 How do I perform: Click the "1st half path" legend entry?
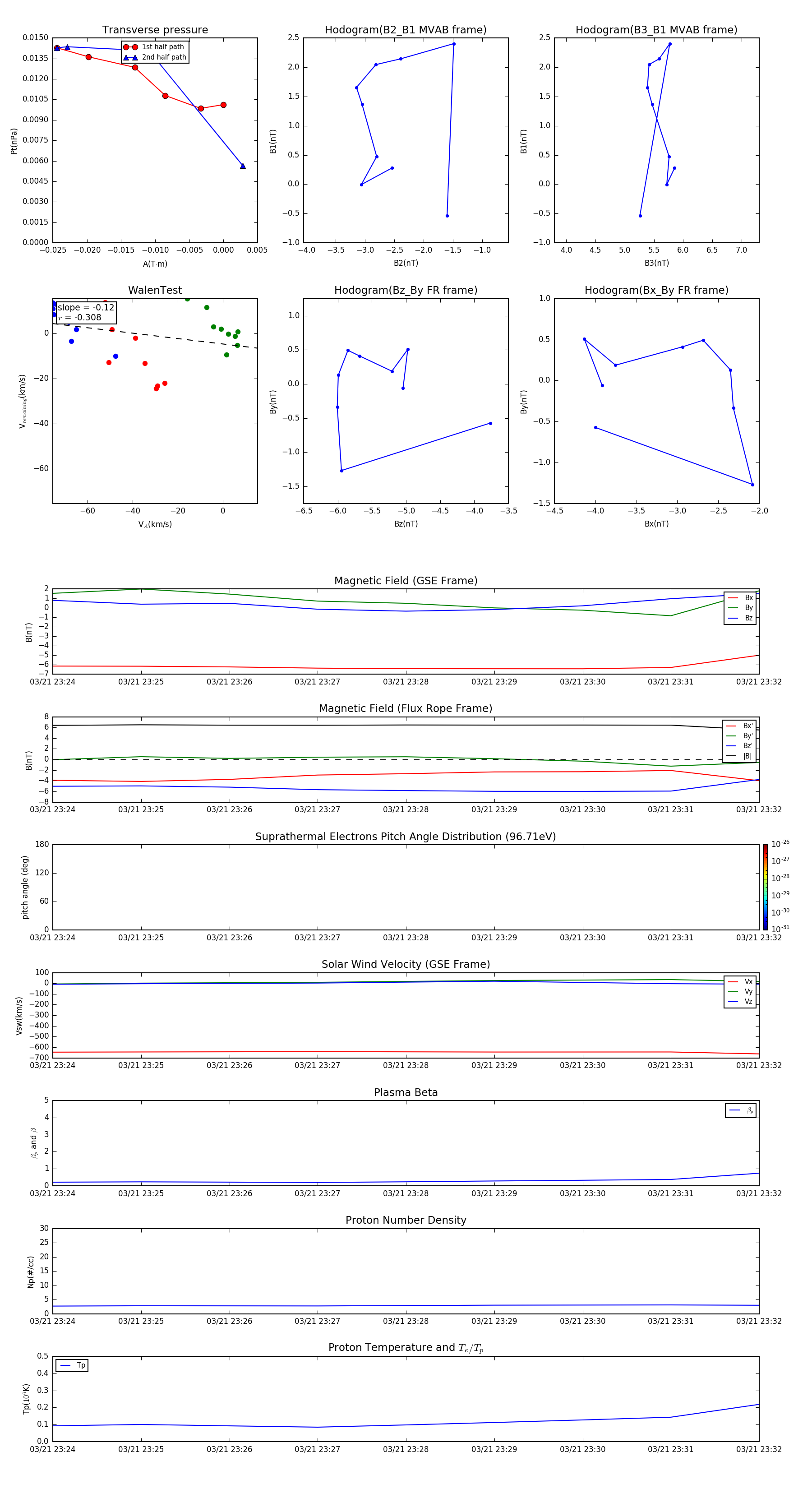pyautogui.click(x=154, y=47)
